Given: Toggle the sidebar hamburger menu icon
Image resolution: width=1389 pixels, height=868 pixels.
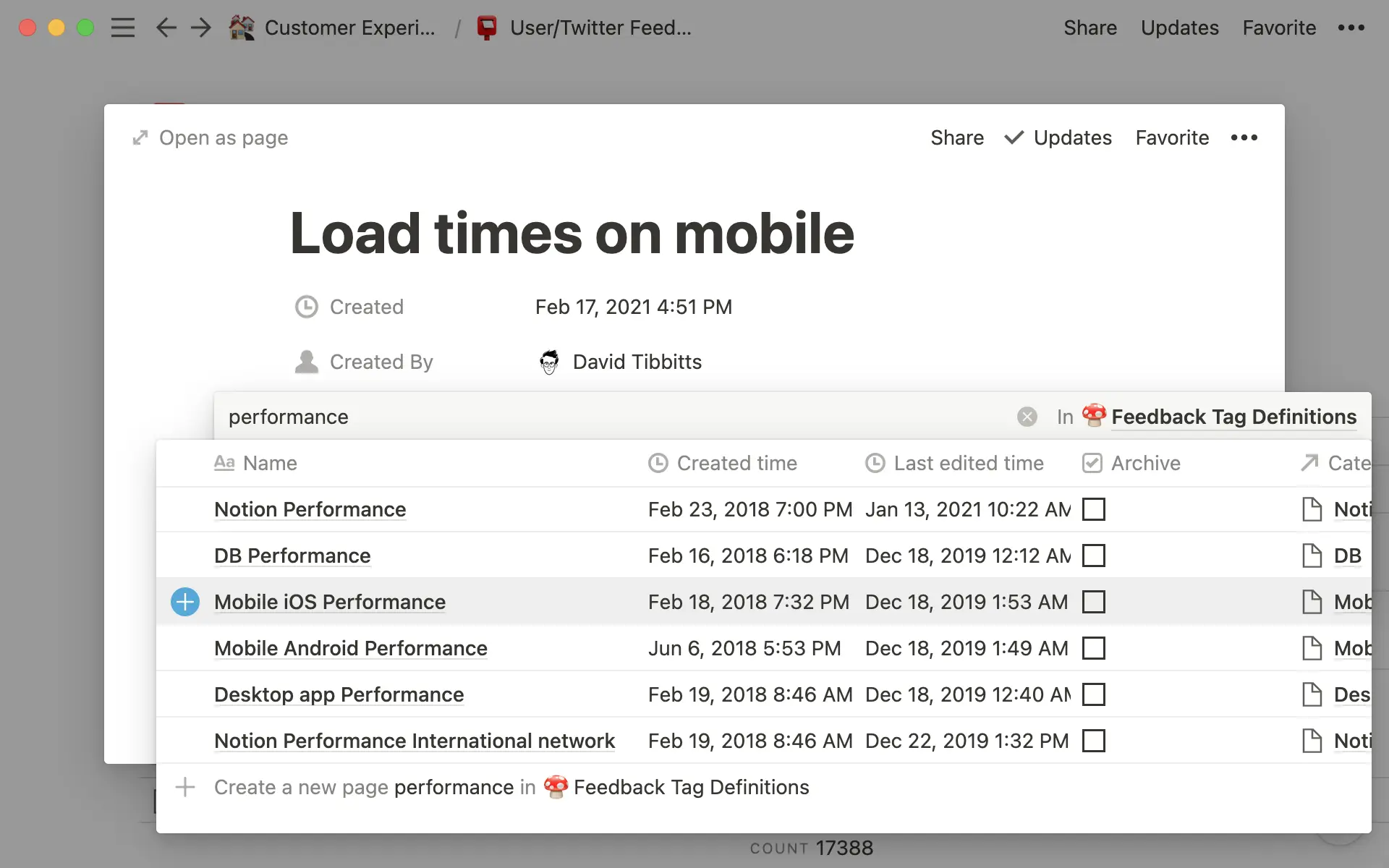Looking at the screenshot, I should (123, 27).
